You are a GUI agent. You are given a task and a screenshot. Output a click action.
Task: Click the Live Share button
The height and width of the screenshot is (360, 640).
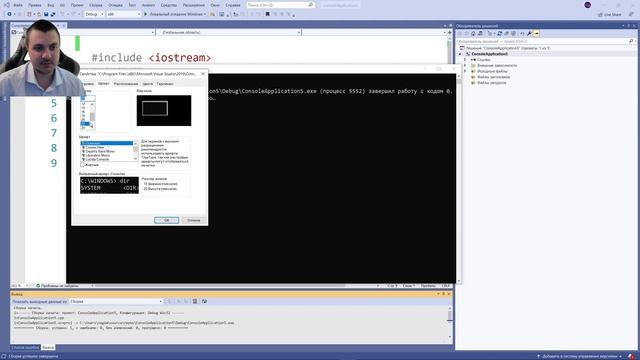click(610, 14)
